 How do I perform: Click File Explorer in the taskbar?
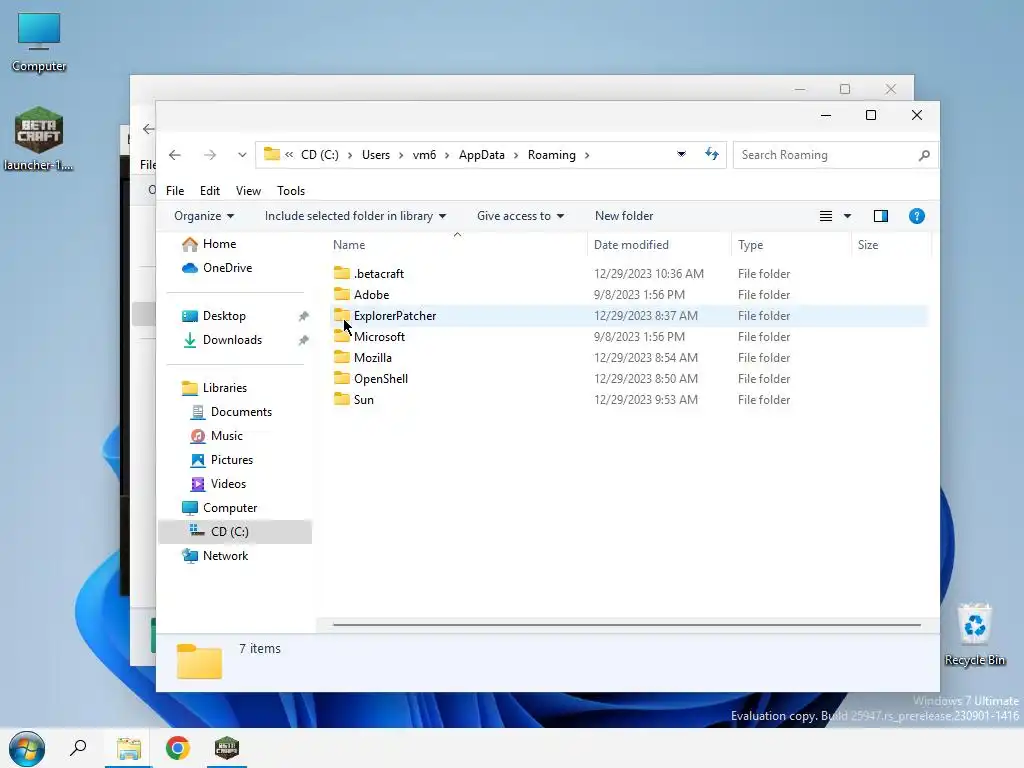(x=129, y=748)
